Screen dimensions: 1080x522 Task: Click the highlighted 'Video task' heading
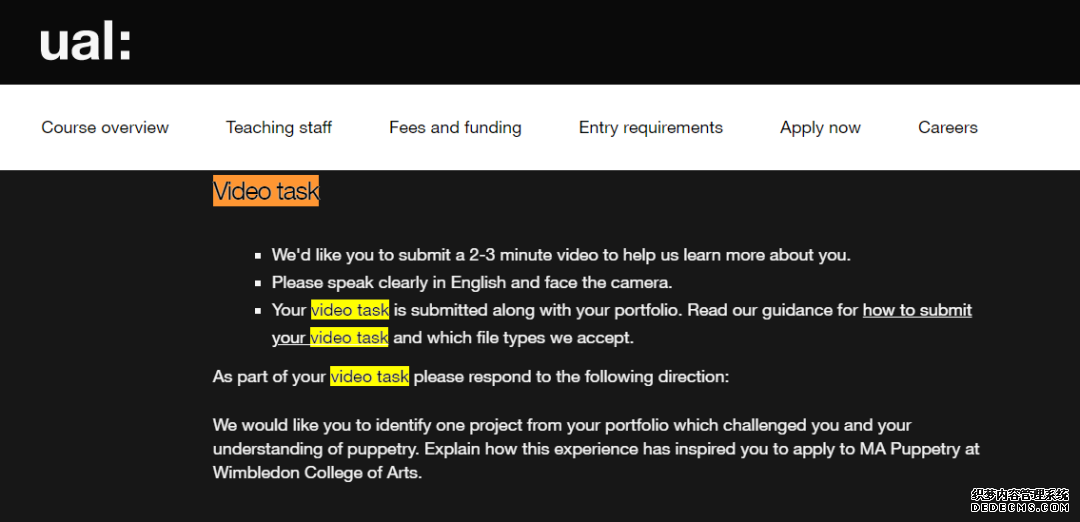266,191
